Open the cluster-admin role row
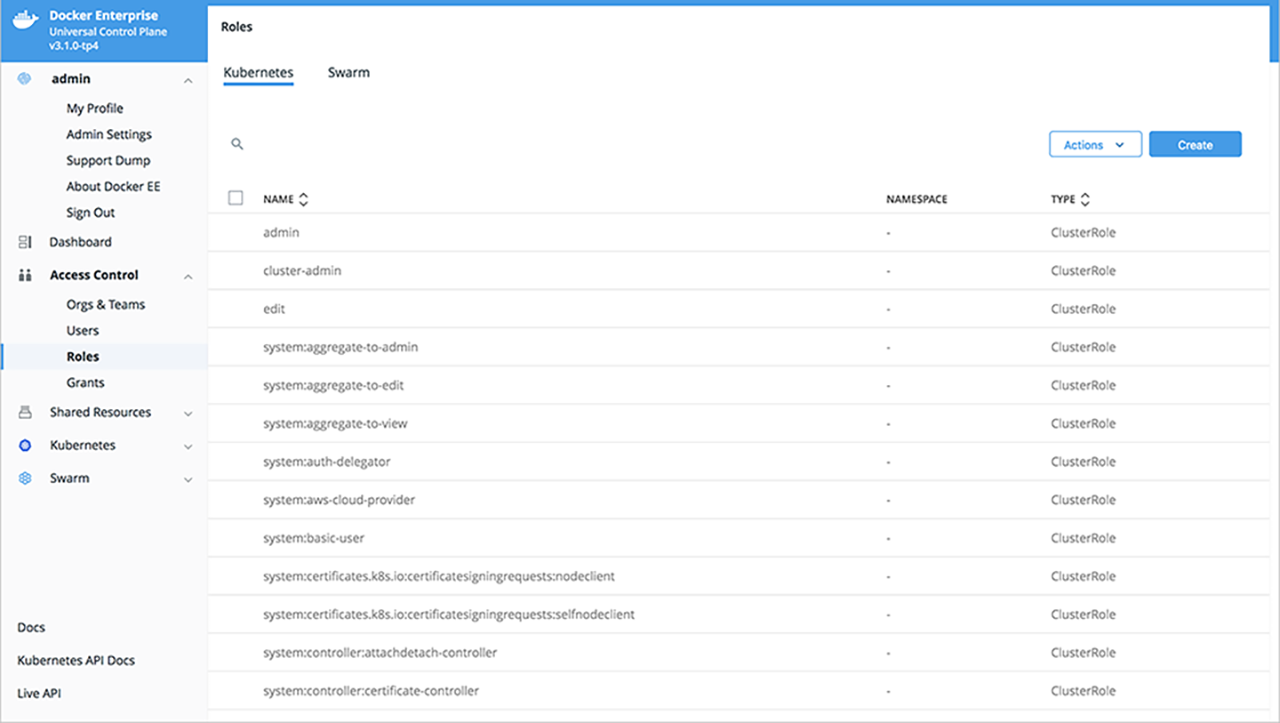 point(303,271)
